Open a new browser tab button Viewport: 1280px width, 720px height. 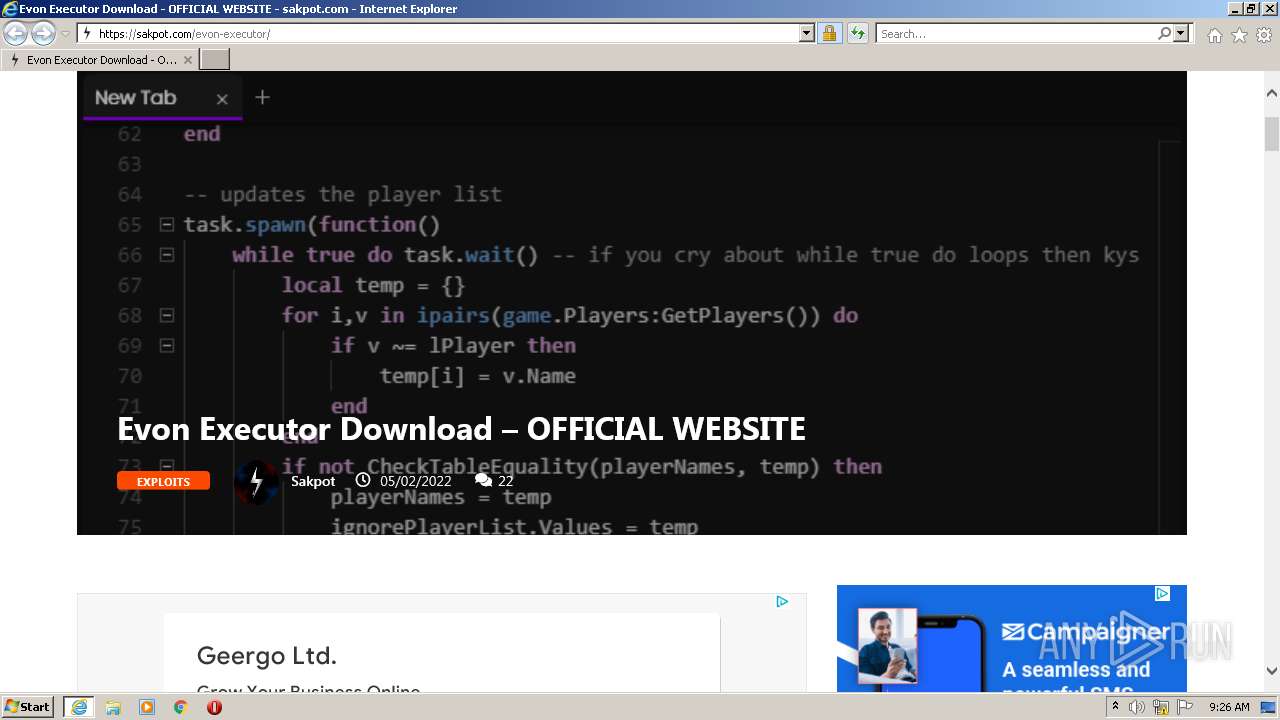(x=215, y=60)
